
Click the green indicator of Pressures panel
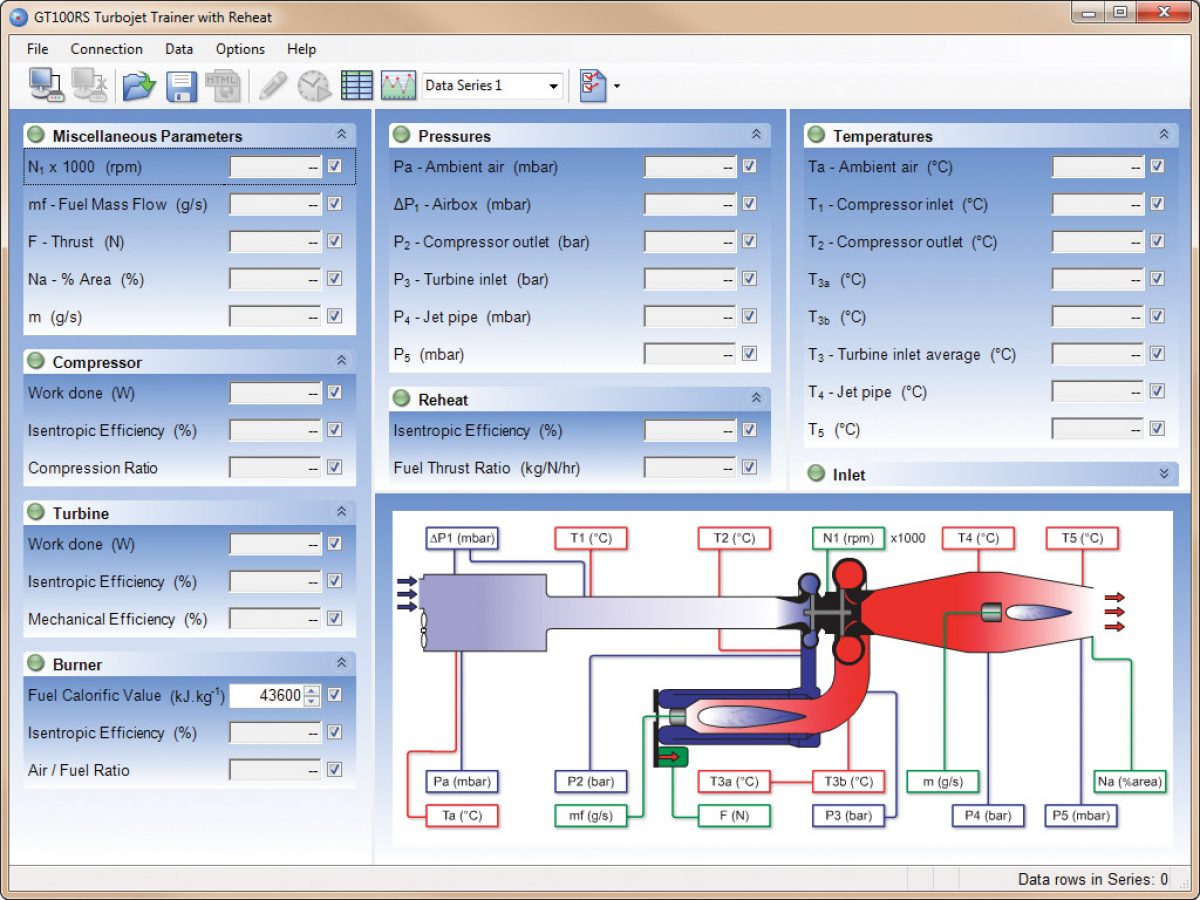(x=402, y=135)
